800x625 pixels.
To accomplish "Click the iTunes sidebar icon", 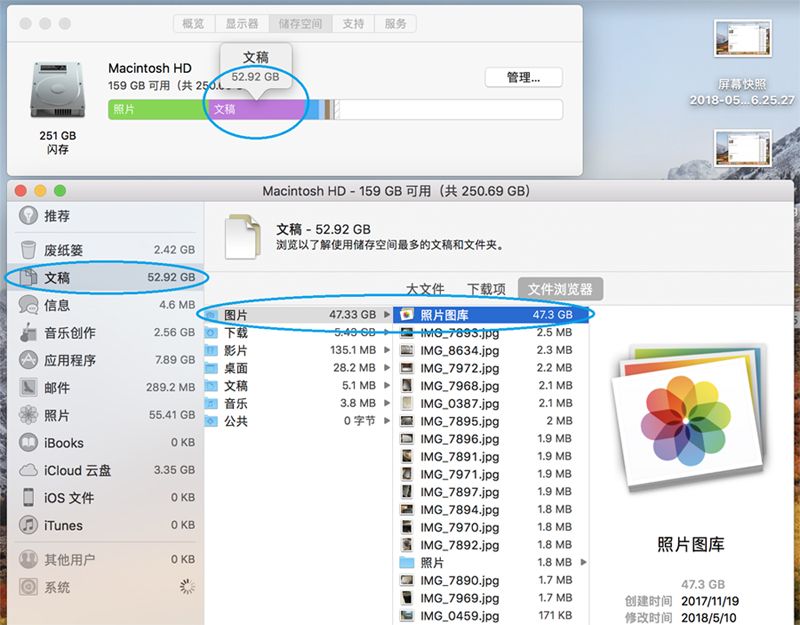I will tap(30, 525).
